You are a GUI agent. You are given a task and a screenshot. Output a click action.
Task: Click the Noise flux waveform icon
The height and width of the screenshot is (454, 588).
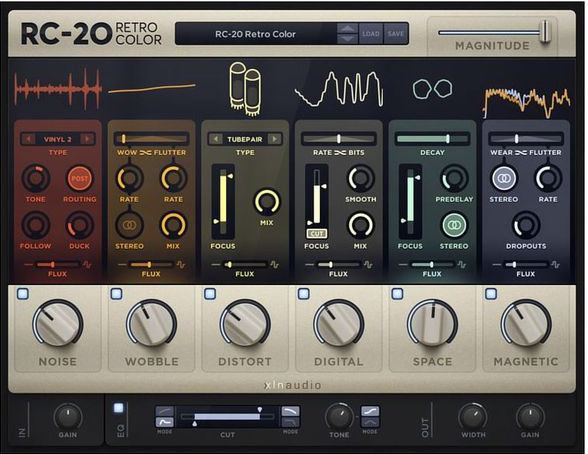pyautogui.click(x=87, y=265)
